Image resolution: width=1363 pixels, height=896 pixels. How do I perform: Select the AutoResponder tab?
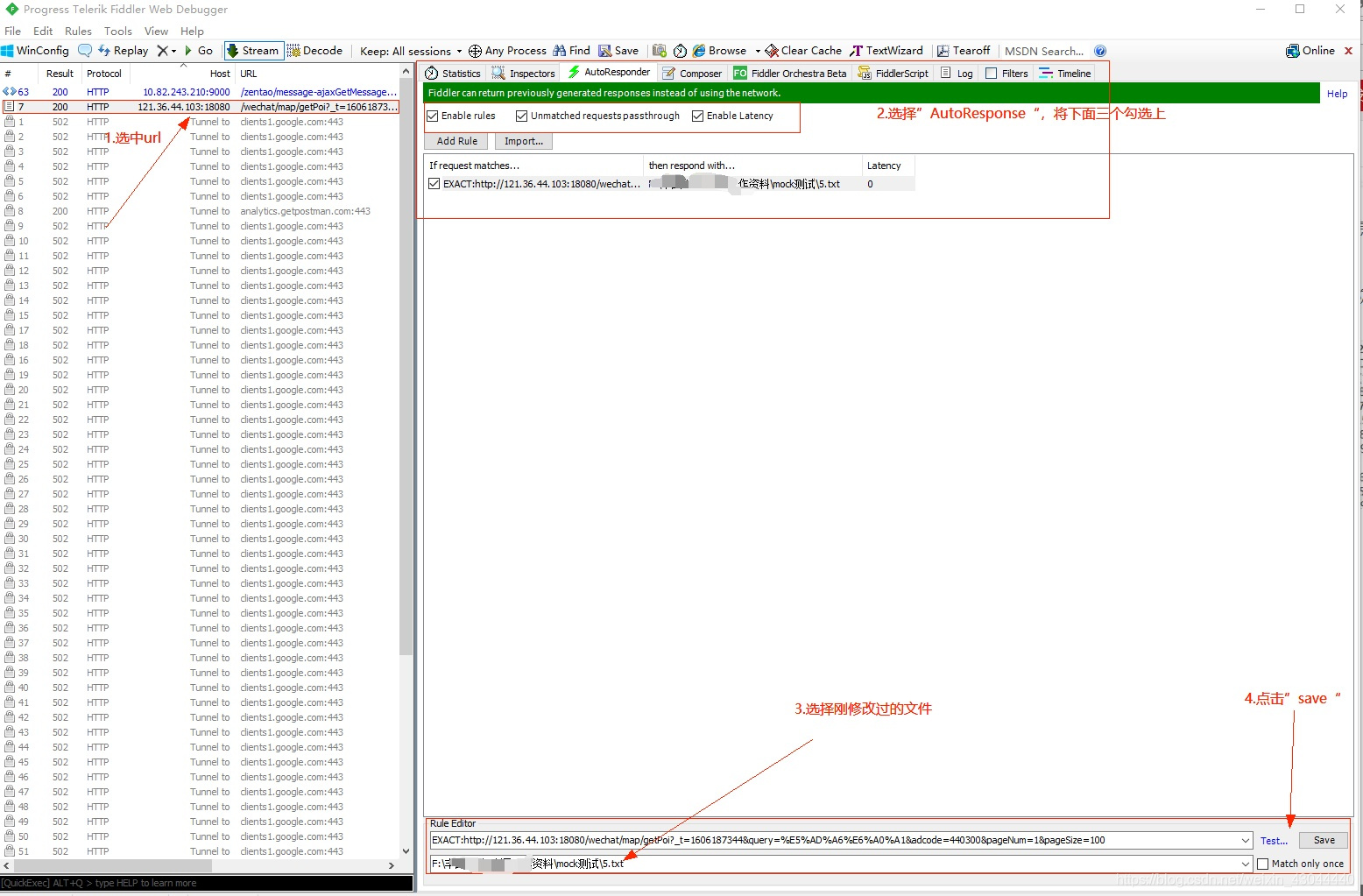pyautogui.click(x=609, y=73)
